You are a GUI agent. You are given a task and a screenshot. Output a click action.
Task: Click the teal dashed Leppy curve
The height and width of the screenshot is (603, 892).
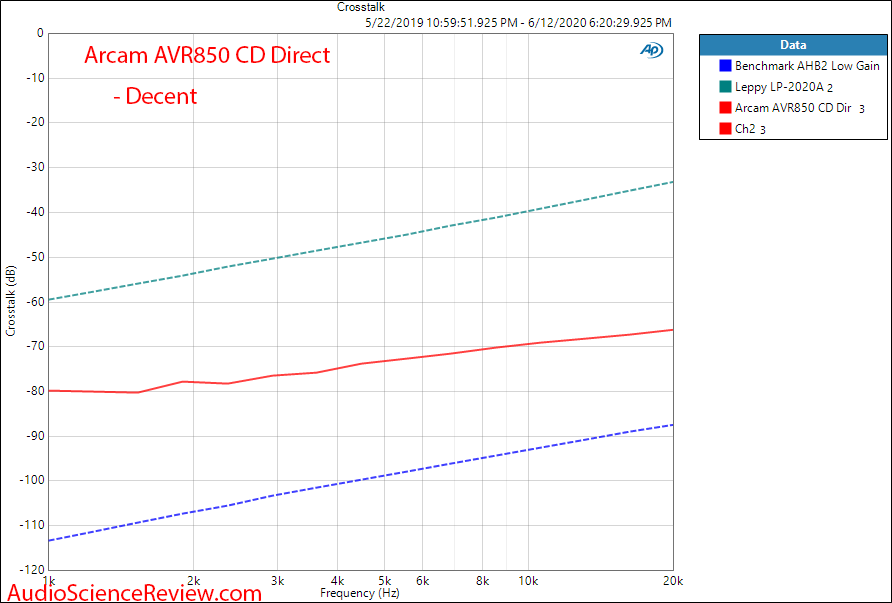click(361, 243)
